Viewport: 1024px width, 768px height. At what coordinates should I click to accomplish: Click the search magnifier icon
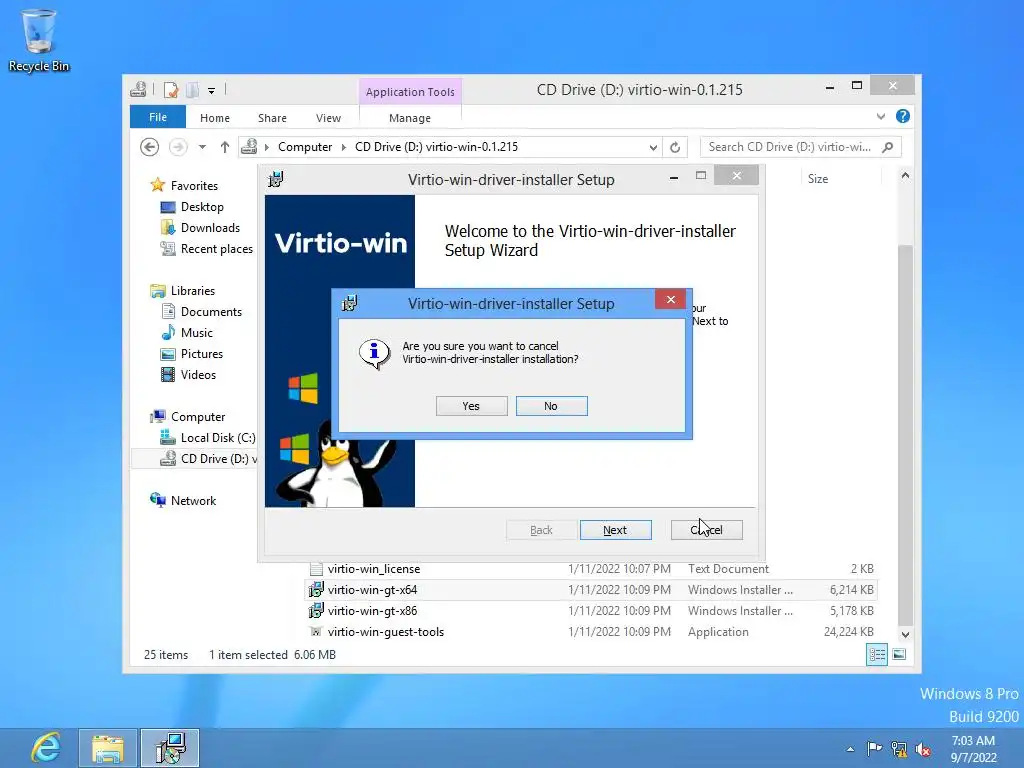click(x=888, y=147)
